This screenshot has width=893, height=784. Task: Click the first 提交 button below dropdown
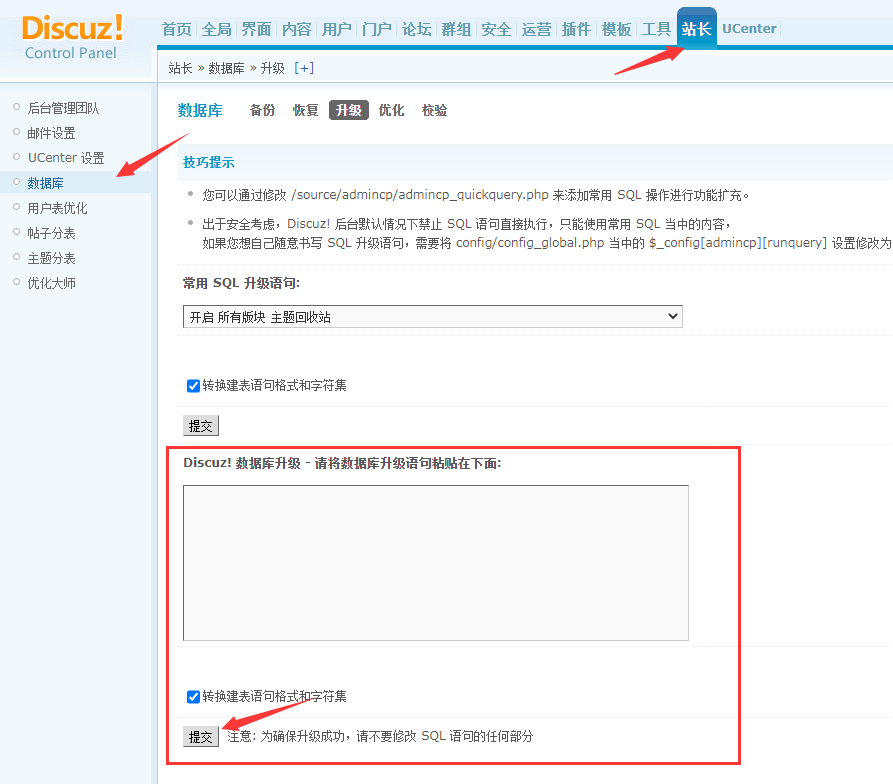click(x=200, y=426)
